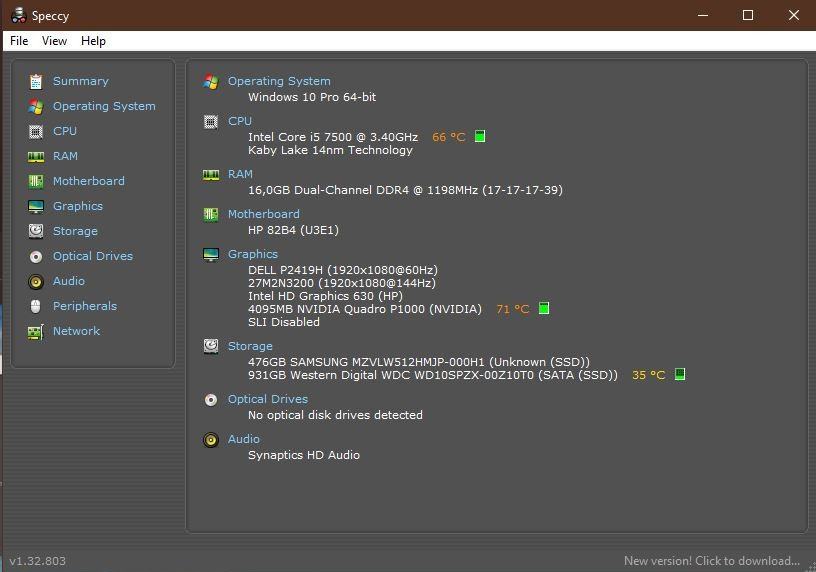Click the green CPU temperature indicator icon
This screenshot has width=816, height=572.
click(x=480, y=136)
